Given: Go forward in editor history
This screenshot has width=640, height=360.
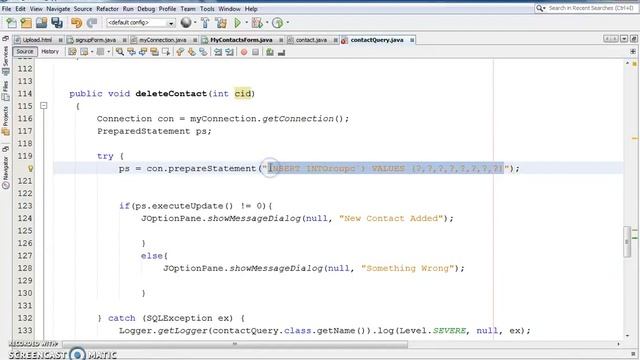Looking at the screenshot, I should (x=100, y=52).
